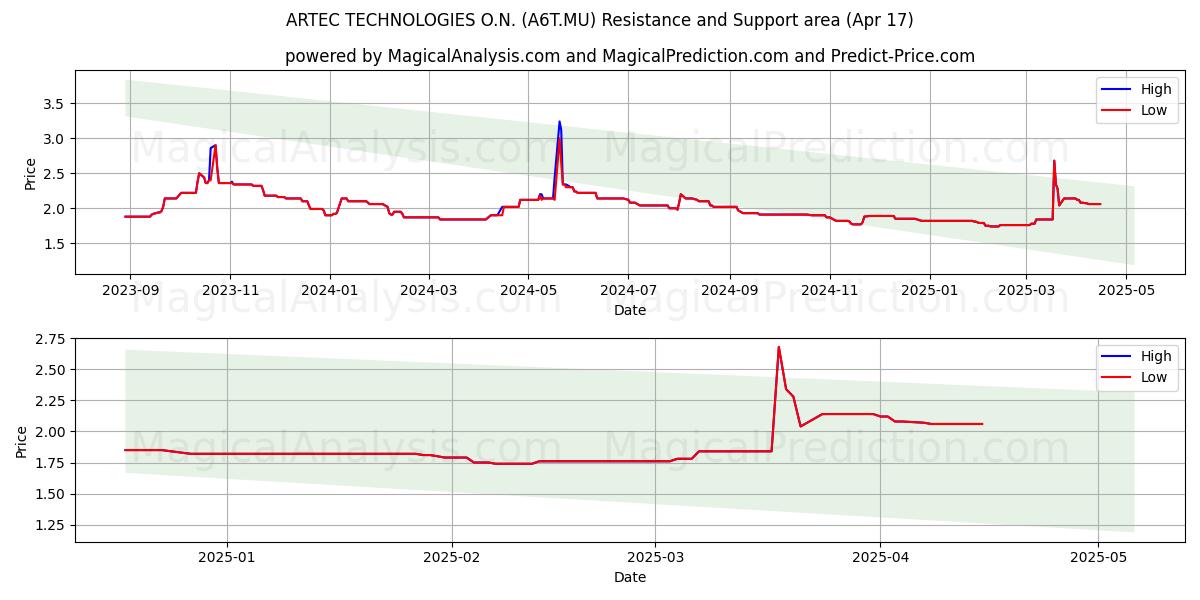Image resolution: width=1200 pixels, height=600 pixels.
Task: Click the 2.0 price tick label
Action: pyautogui.click(x=54, y=208)
